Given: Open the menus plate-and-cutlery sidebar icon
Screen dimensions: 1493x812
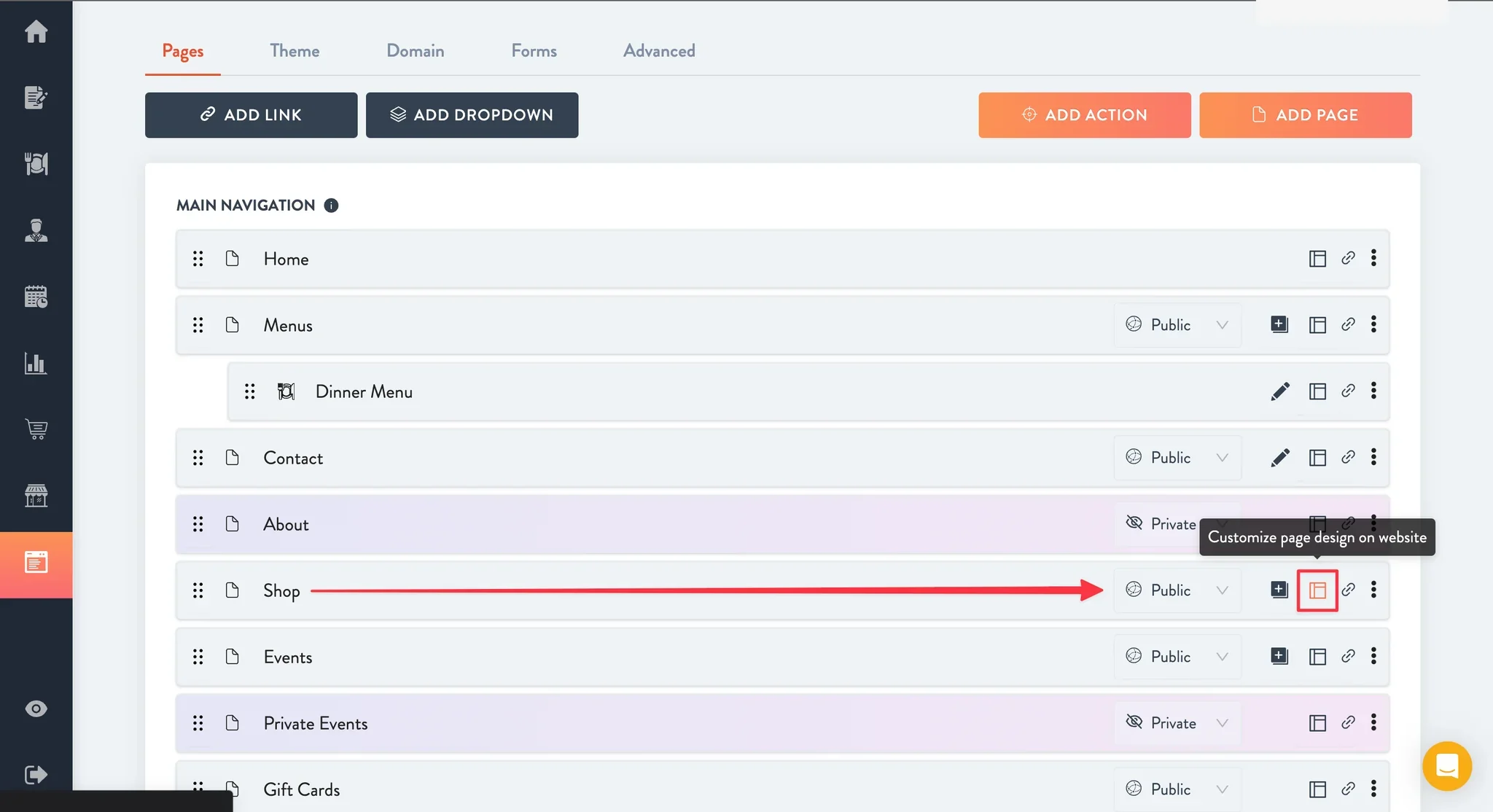Looking at the screenshot, I should click(x=36, y=163).
